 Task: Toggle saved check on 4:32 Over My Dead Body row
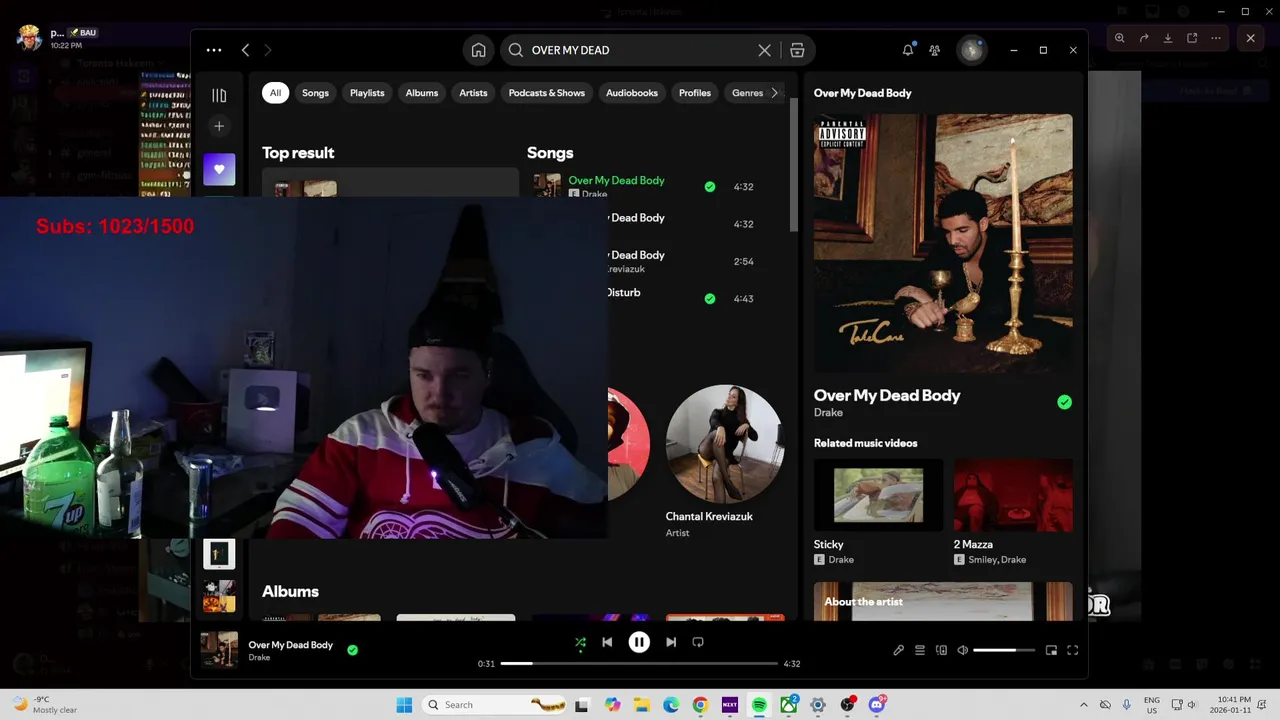(x=710, y=187)
